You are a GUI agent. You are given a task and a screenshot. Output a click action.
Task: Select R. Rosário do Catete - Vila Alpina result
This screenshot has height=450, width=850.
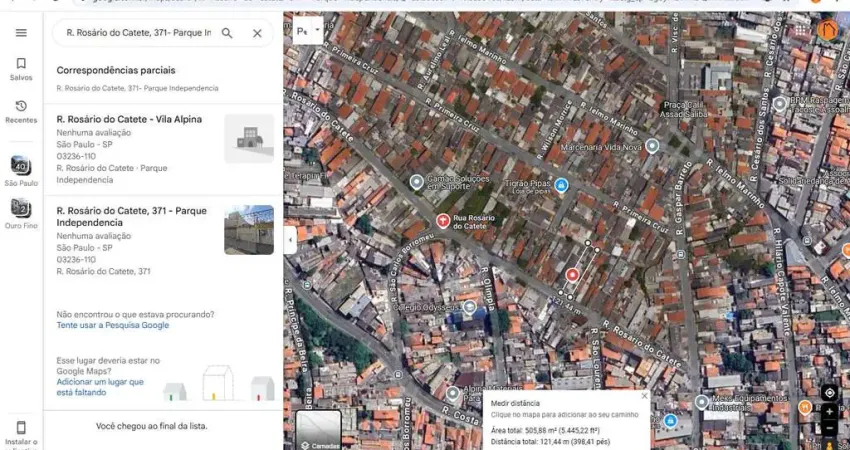pyautogui.click(x=130, y=119)
